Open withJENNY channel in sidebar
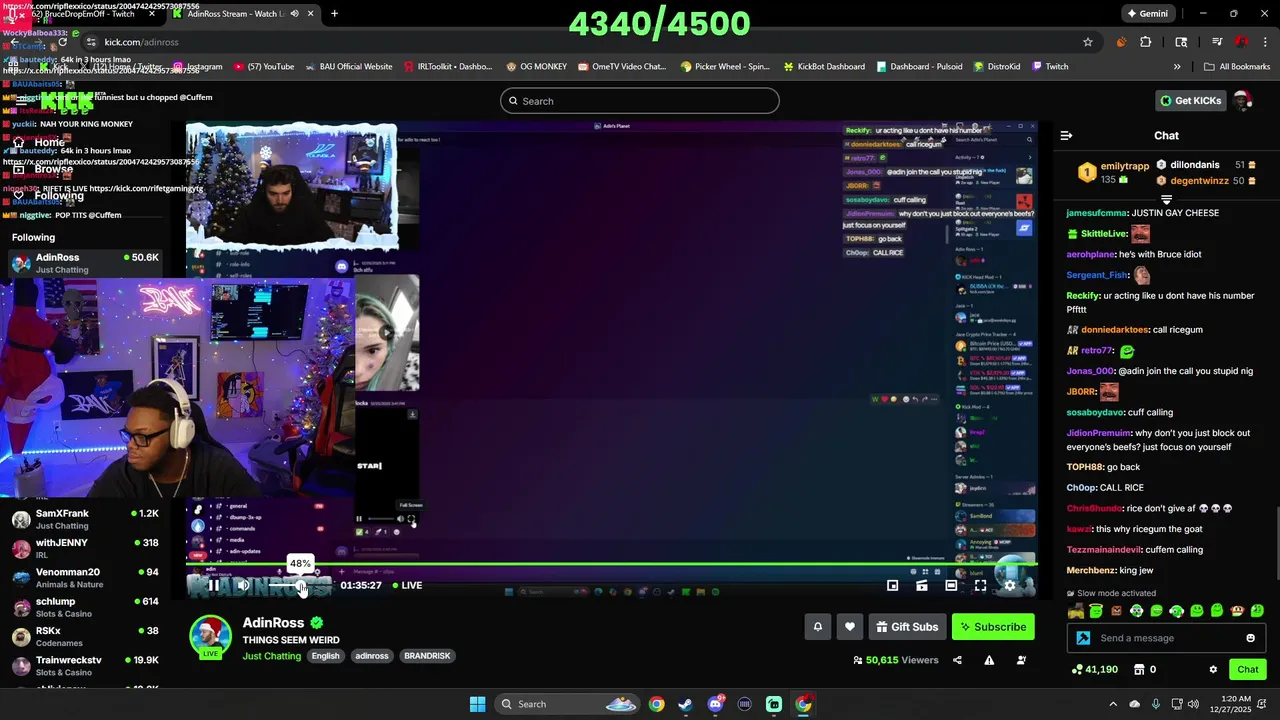 coord(85,548)
